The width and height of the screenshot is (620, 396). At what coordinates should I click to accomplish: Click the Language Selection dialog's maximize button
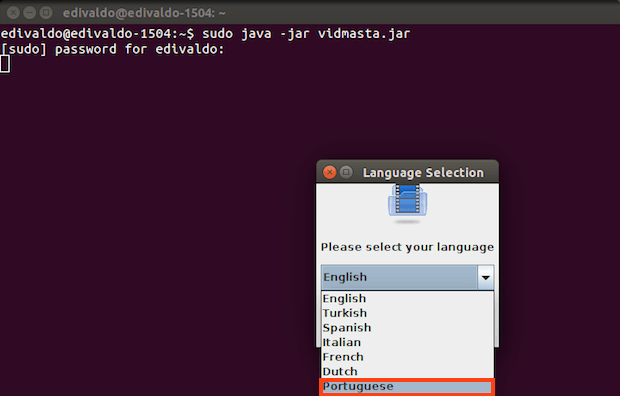coord(346,172)
